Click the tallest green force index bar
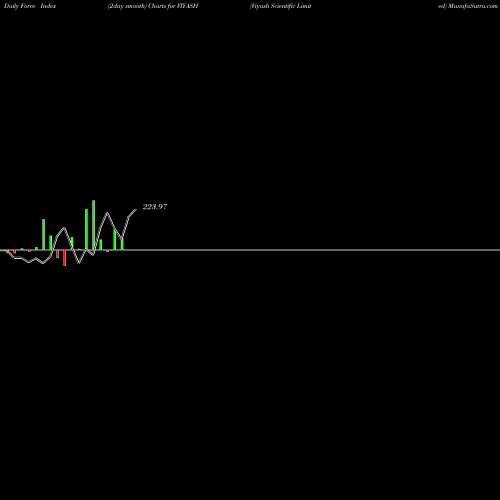 [93, 225]
